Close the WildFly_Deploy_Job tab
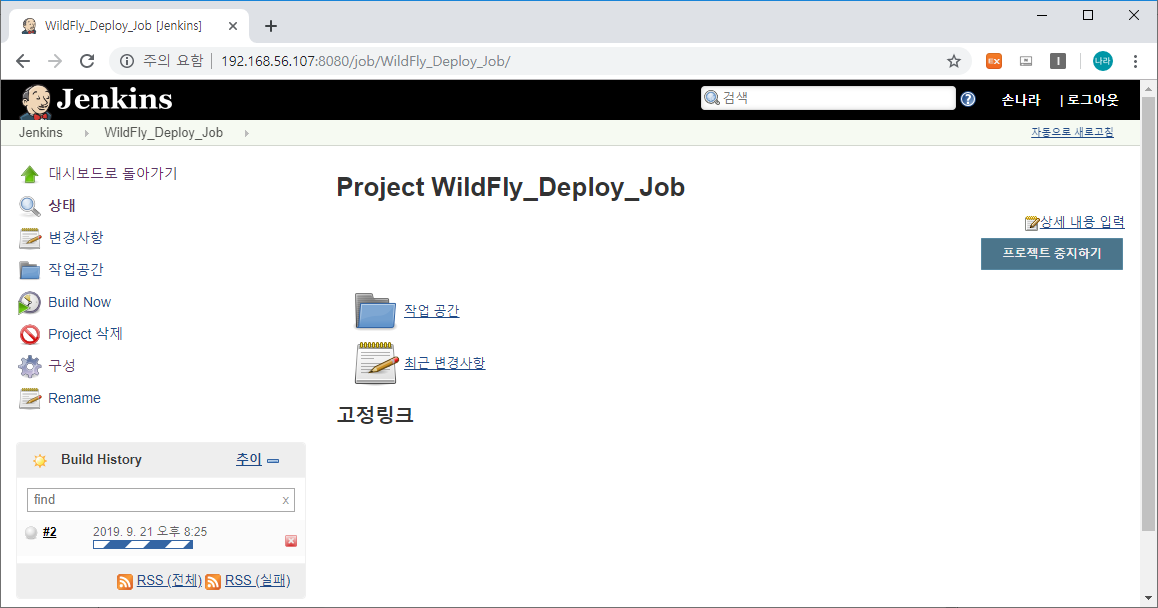Screen dimensions: 1158x608 pyautogui.click(x=233, y=26)
